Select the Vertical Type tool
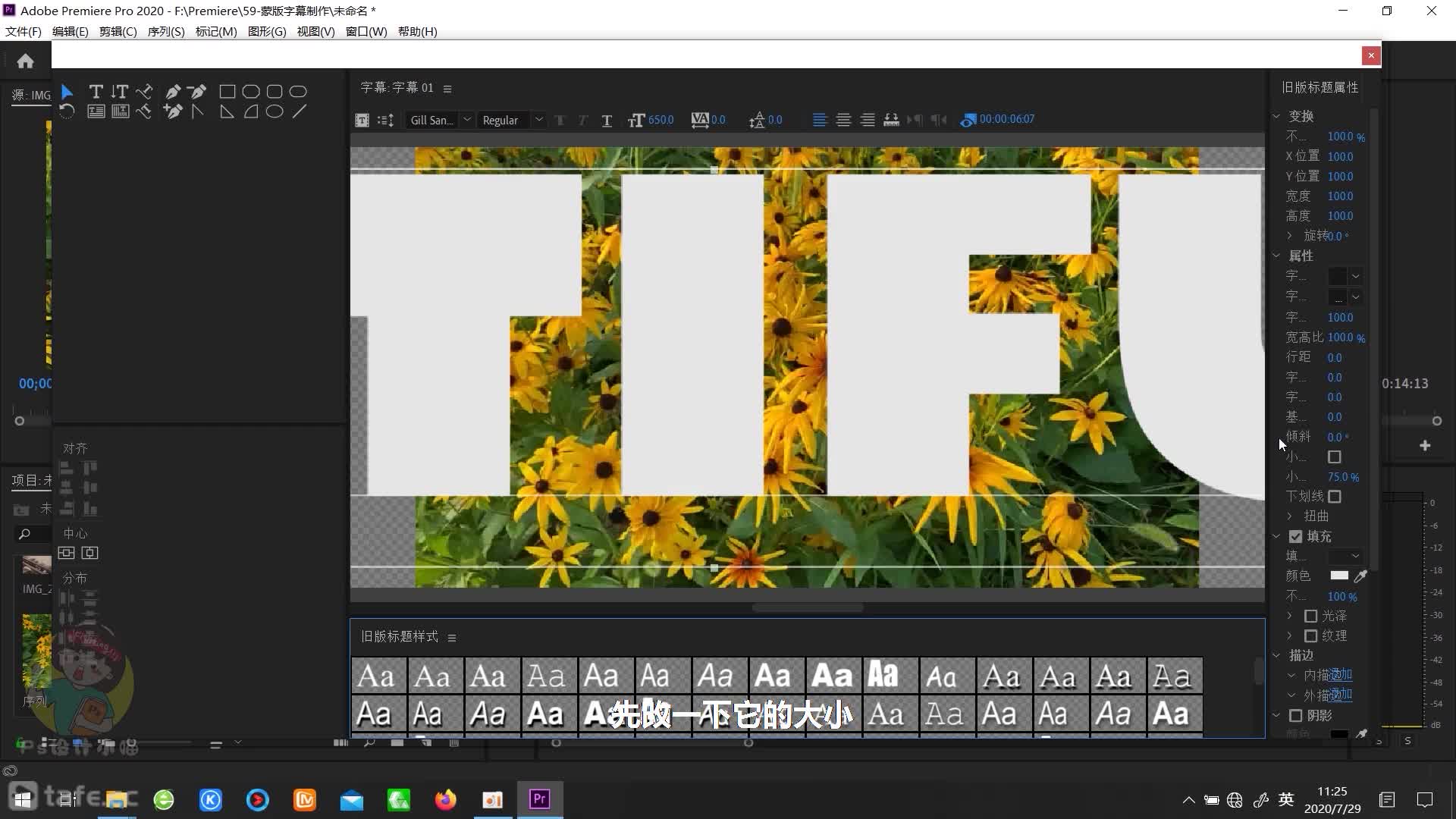This screenshot has height=819, width=1456. [120, 92]
